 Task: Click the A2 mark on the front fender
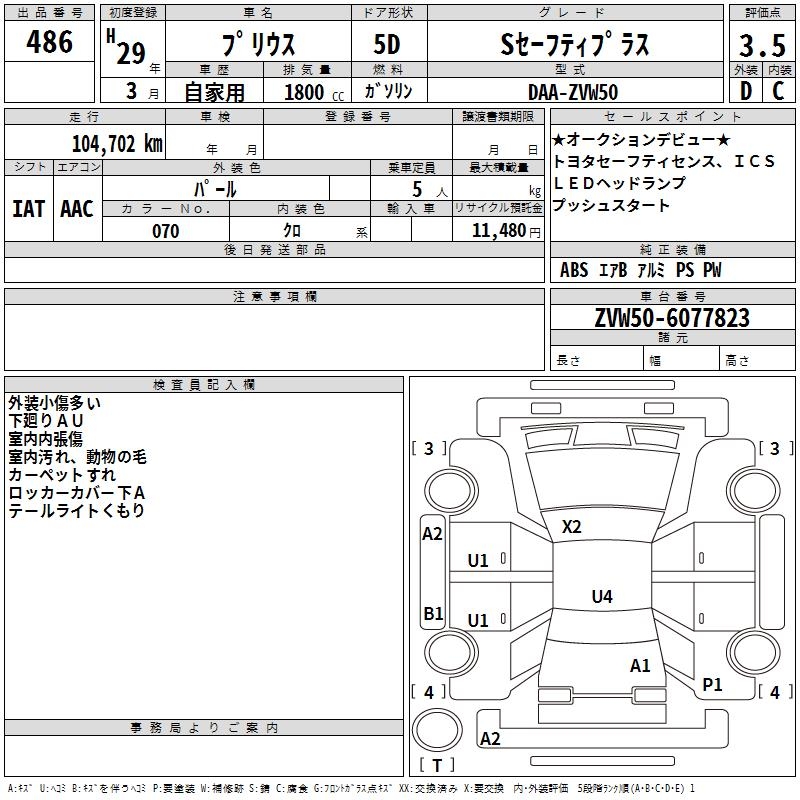pos(432,534)
